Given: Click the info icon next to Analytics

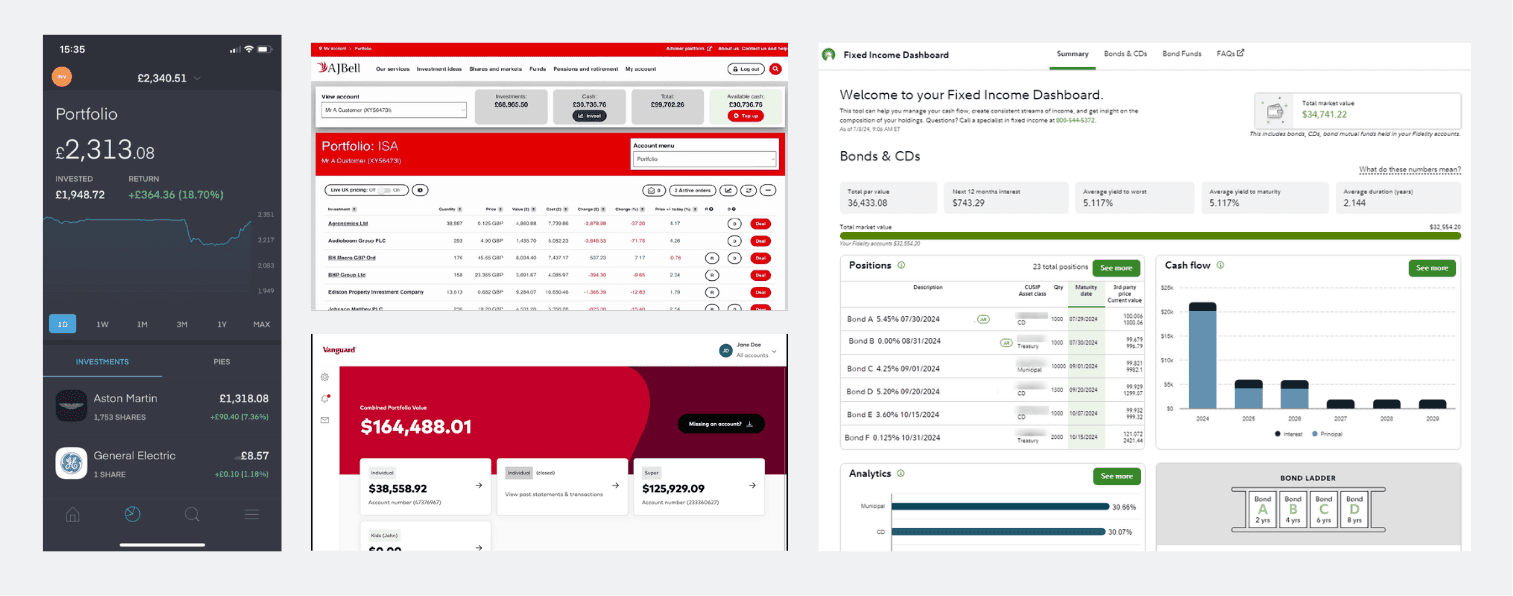Looking at the screenshot, I should pyautogui.click(x=901, y=473).
